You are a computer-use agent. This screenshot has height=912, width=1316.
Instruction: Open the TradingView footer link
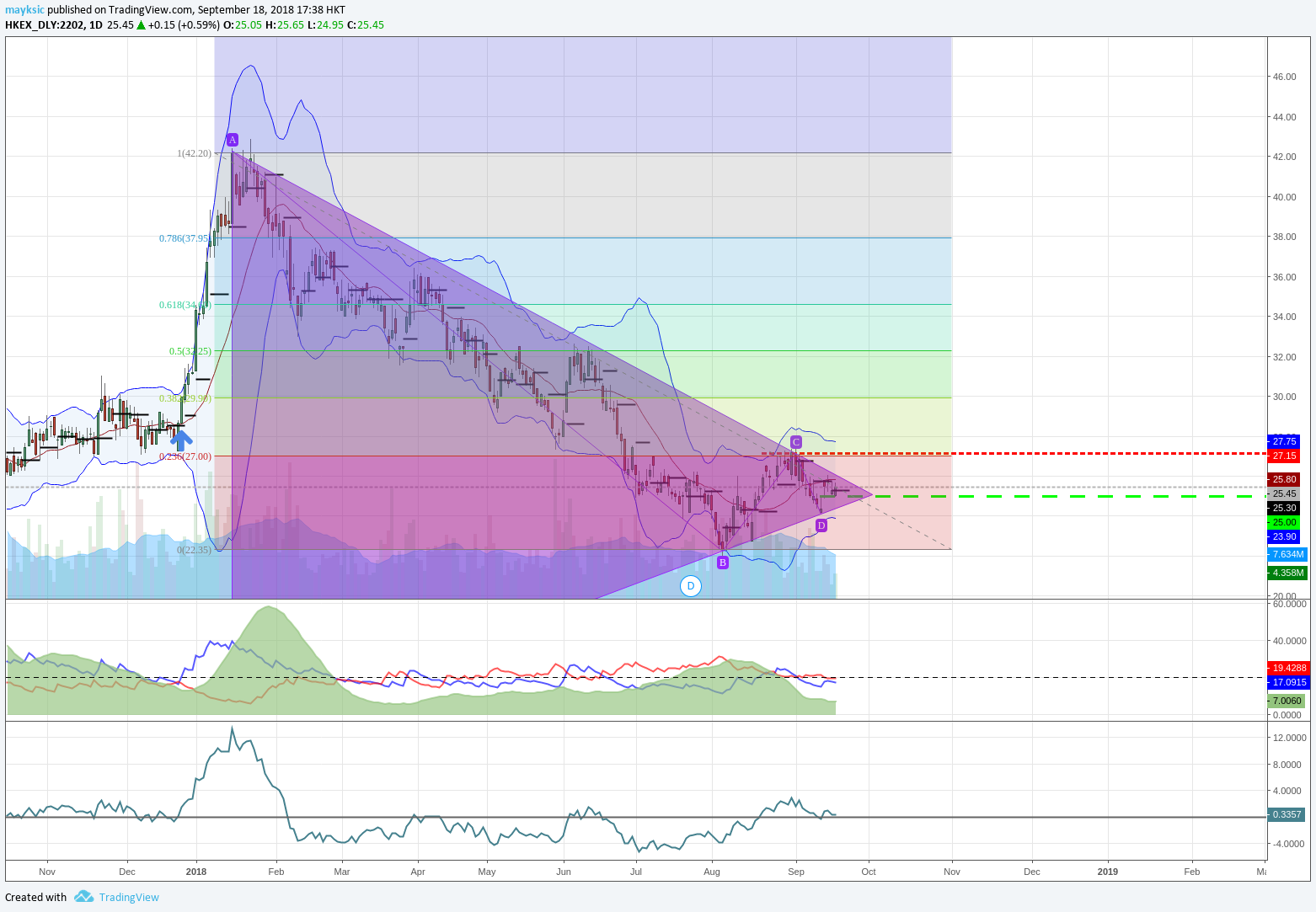129,898
